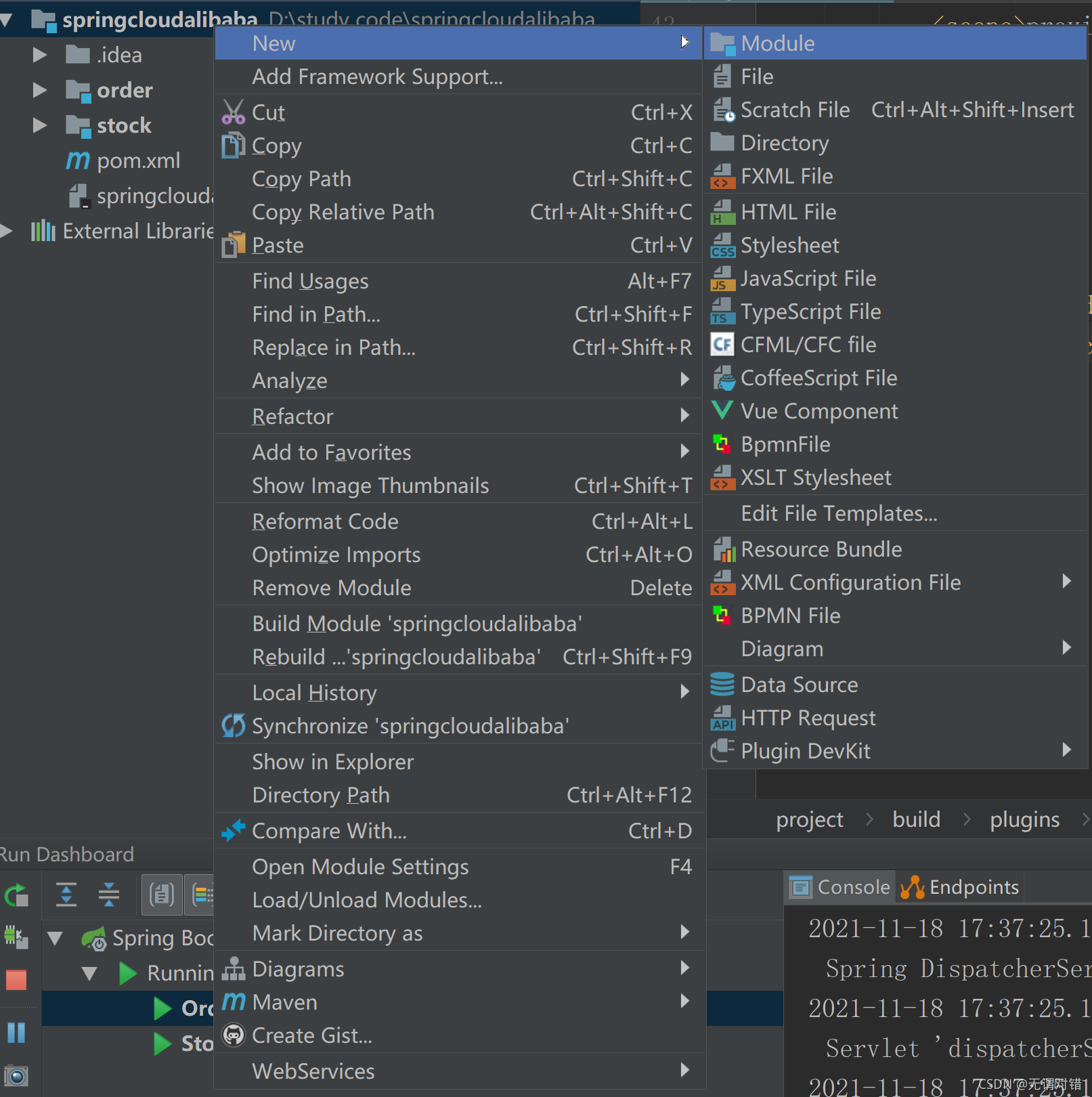Click the Vue Component icon
Screen dimensions: 1092x1097
click(x=722, y=410)
